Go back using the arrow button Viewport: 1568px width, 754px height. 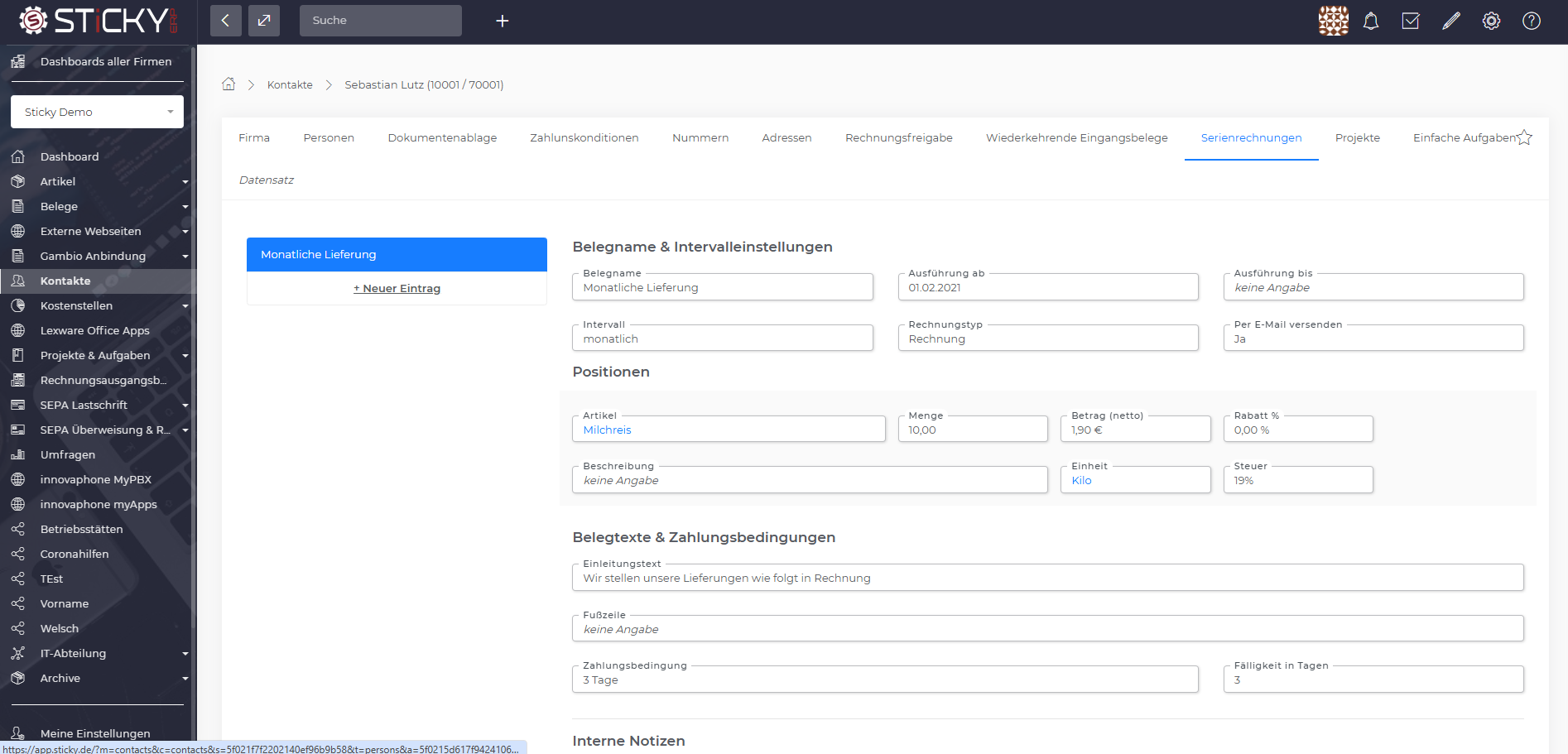click(x=226, y=21)
